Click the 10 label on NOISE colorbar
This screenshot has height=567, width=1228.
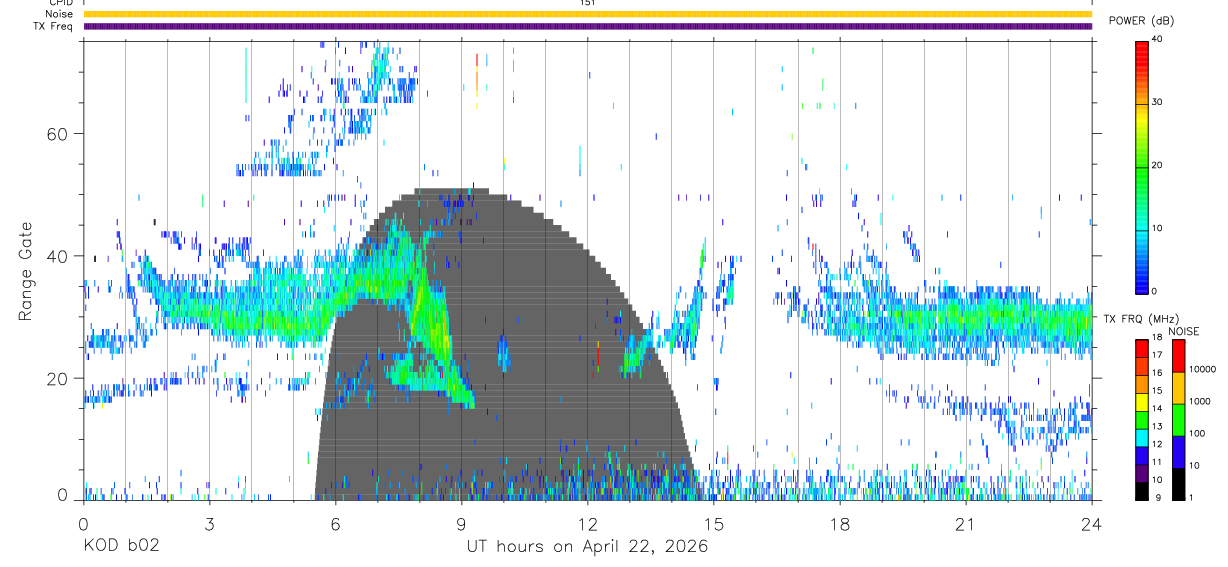[1195, 466]
